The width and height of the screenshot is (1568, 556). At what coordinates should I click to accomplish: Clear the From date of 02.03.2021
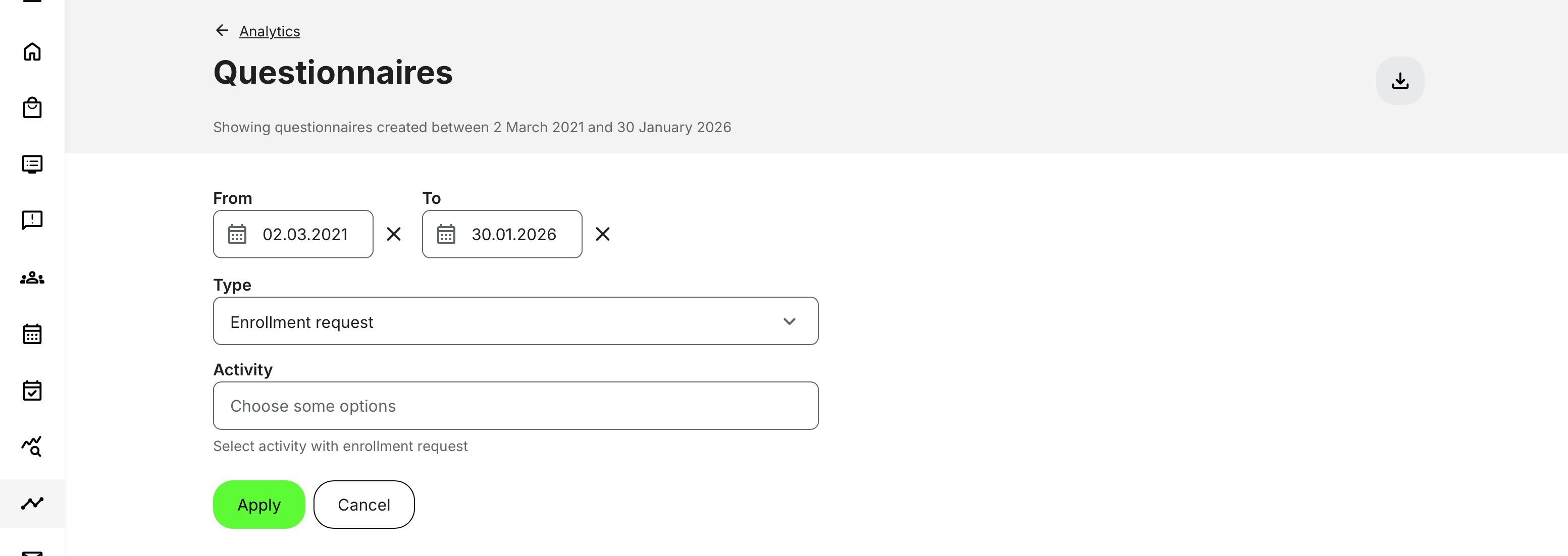click(x=393, y=234)
